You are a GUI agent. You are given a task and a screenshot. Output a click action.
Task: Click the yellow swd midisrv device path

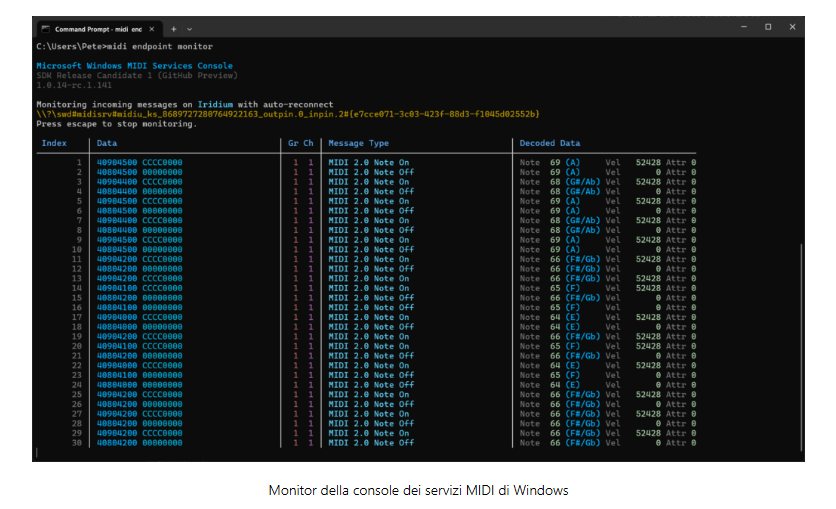tap(288, 114)
